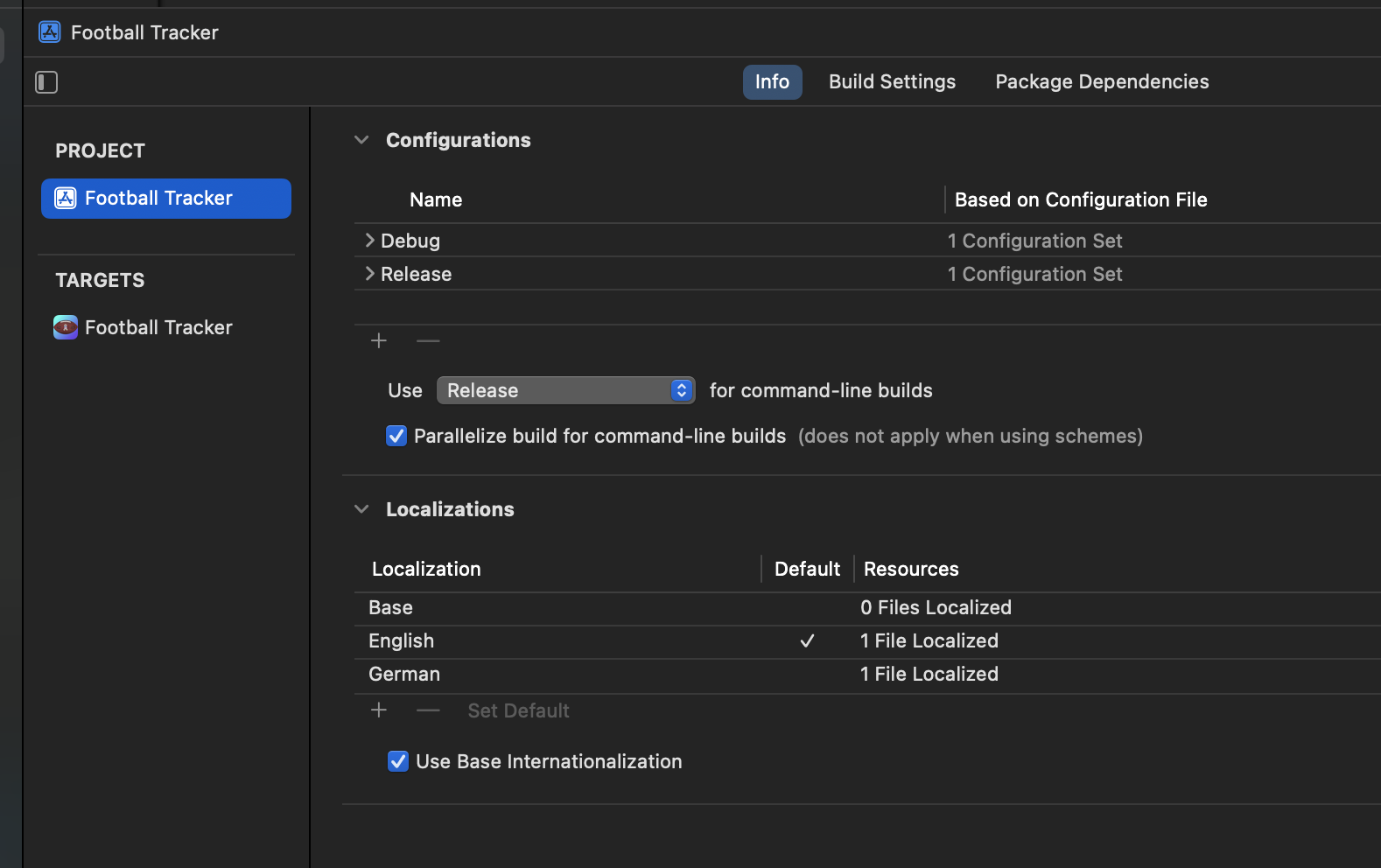Add a new configuration with plus icon
1381x868 pixels.
[379, 340]
